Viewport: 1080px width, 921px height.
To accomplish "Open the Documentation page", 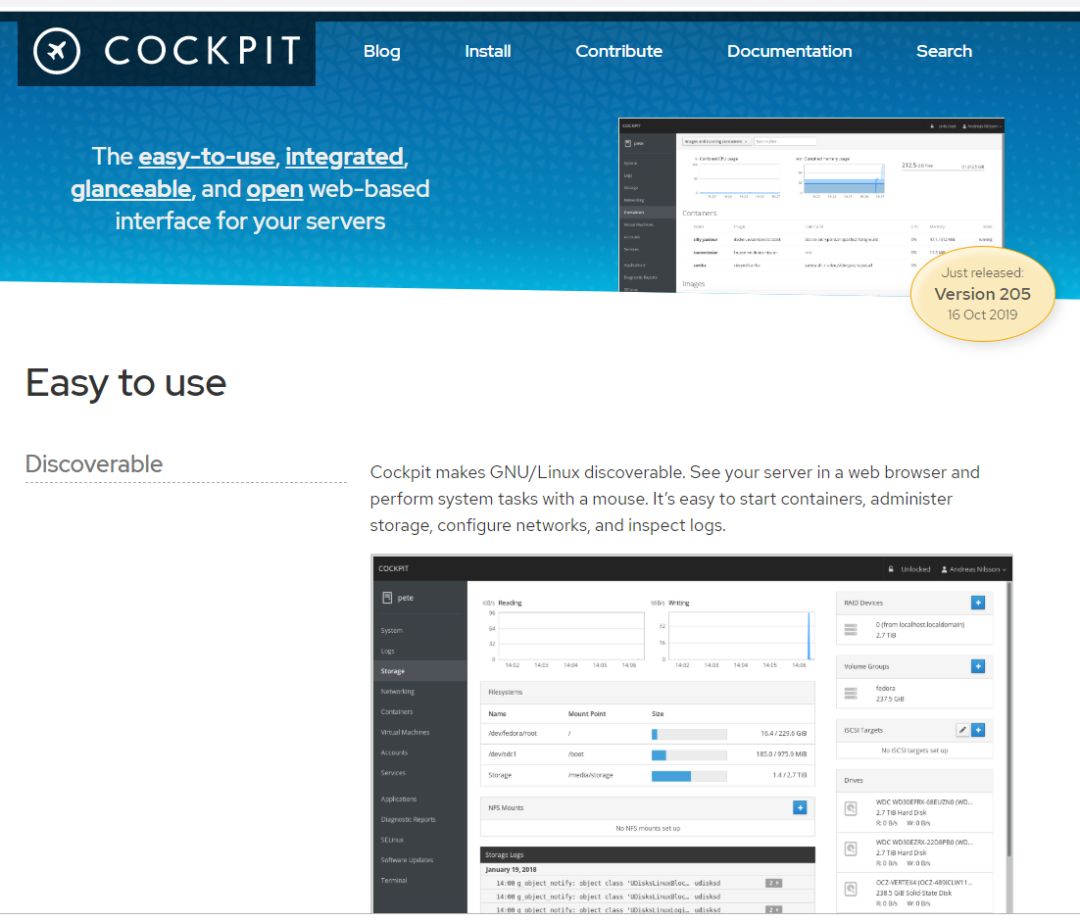I will (x=789, y=51).
